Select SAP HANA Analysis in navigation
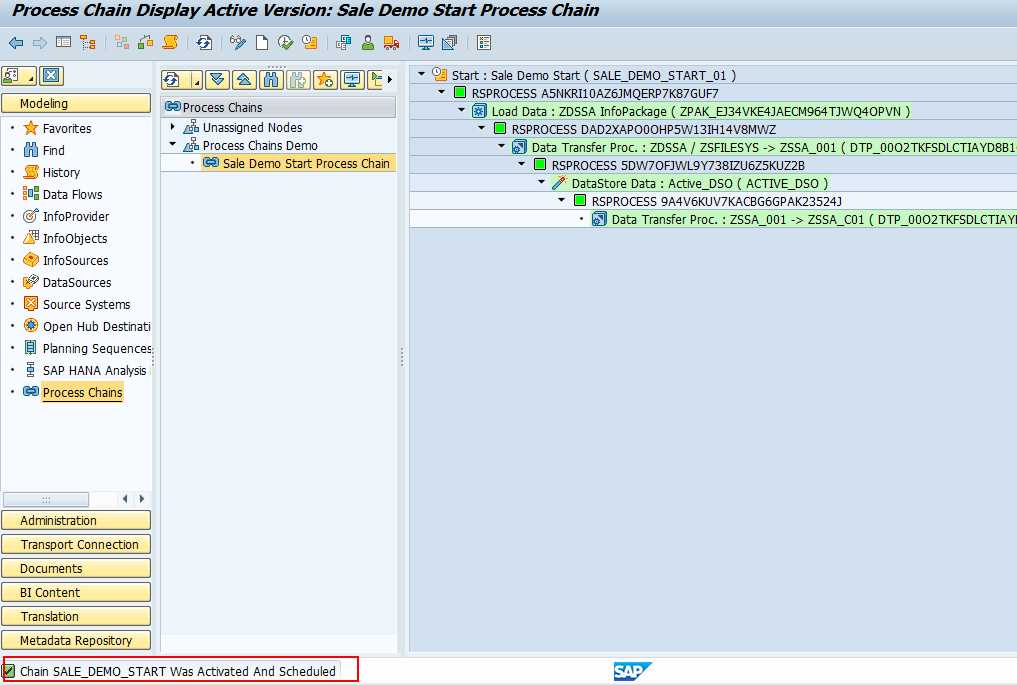1017x685 pixels. [x=94, y=370]
